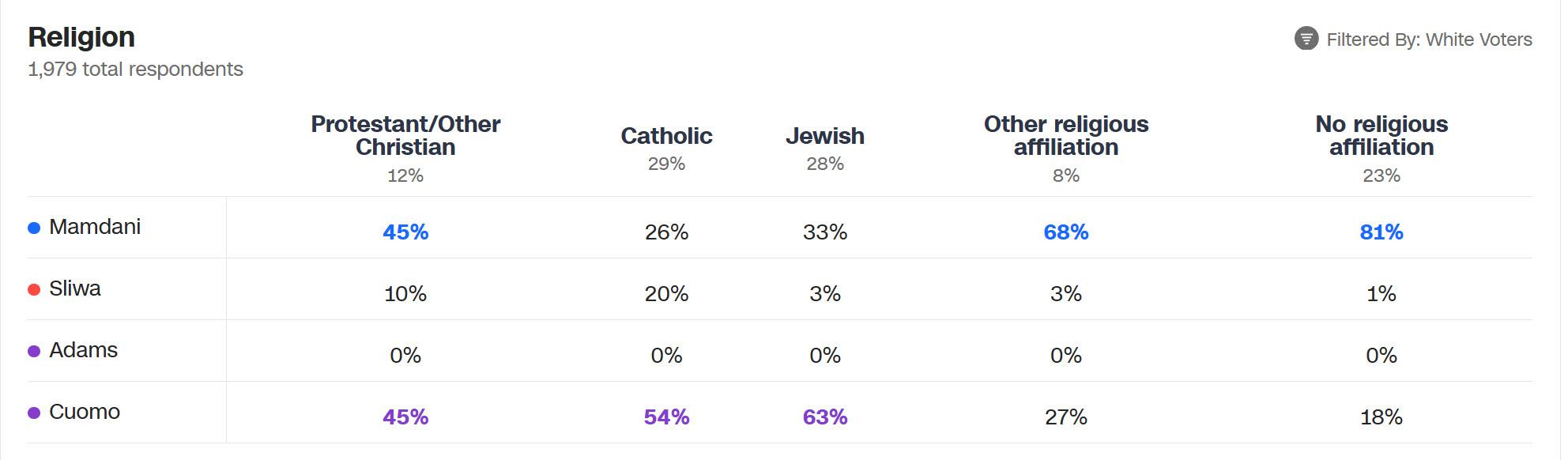
Task: Click Mamdani's 81% no-affiliation value
Action: click(1381, 232)
